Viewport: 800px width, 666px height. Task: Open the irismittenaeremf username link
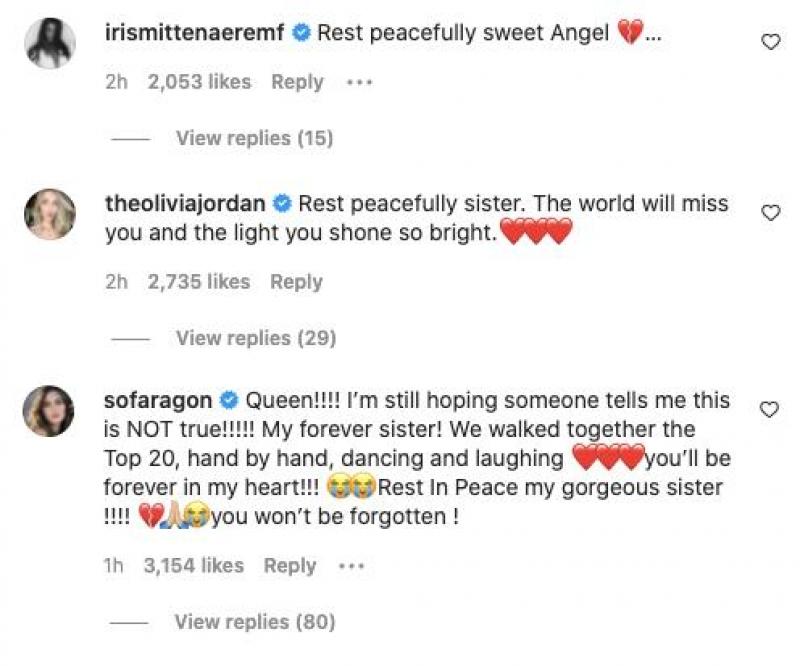tap(194, 33)
